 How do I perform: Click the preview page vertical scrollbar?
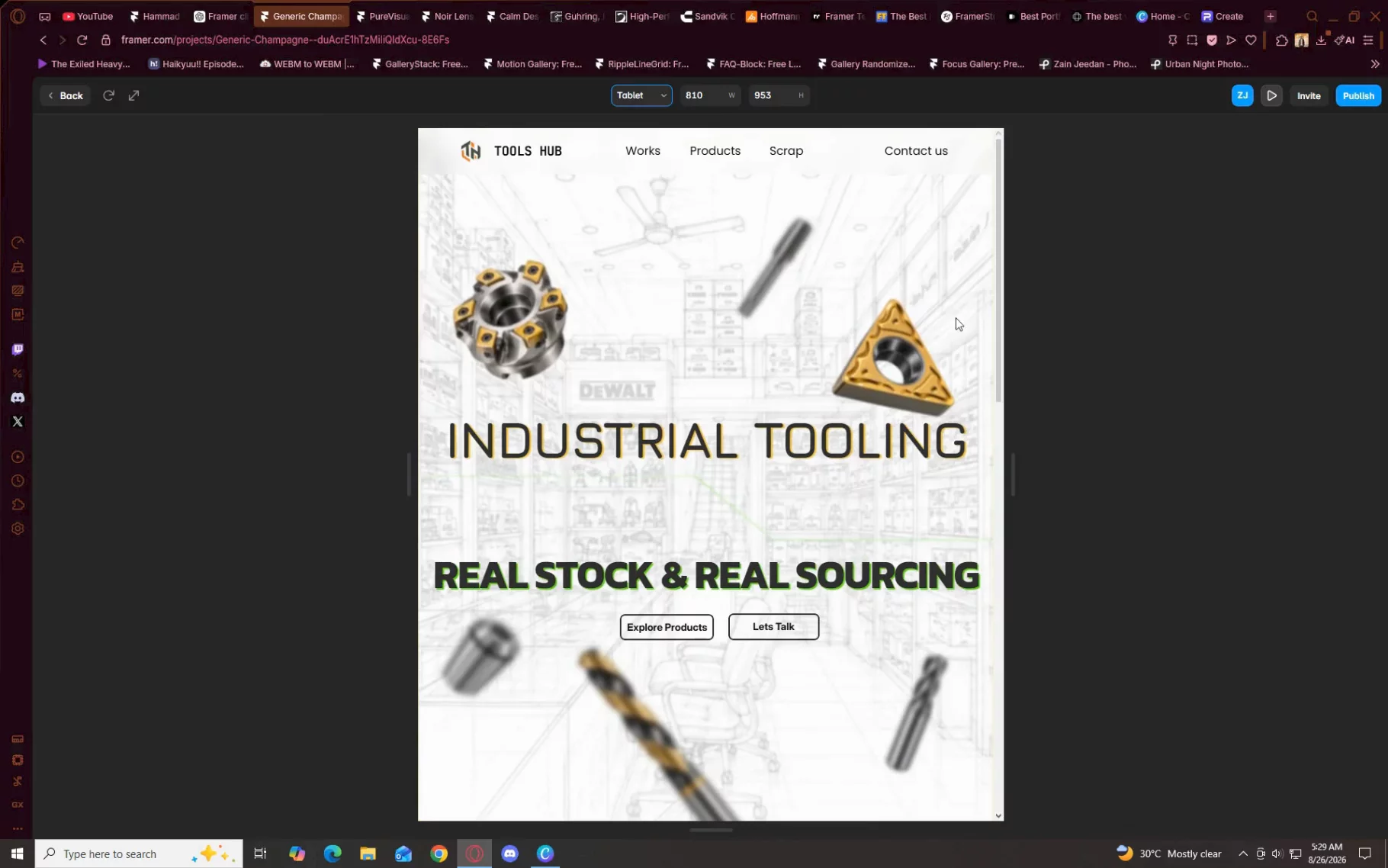[x=998, y=271]
